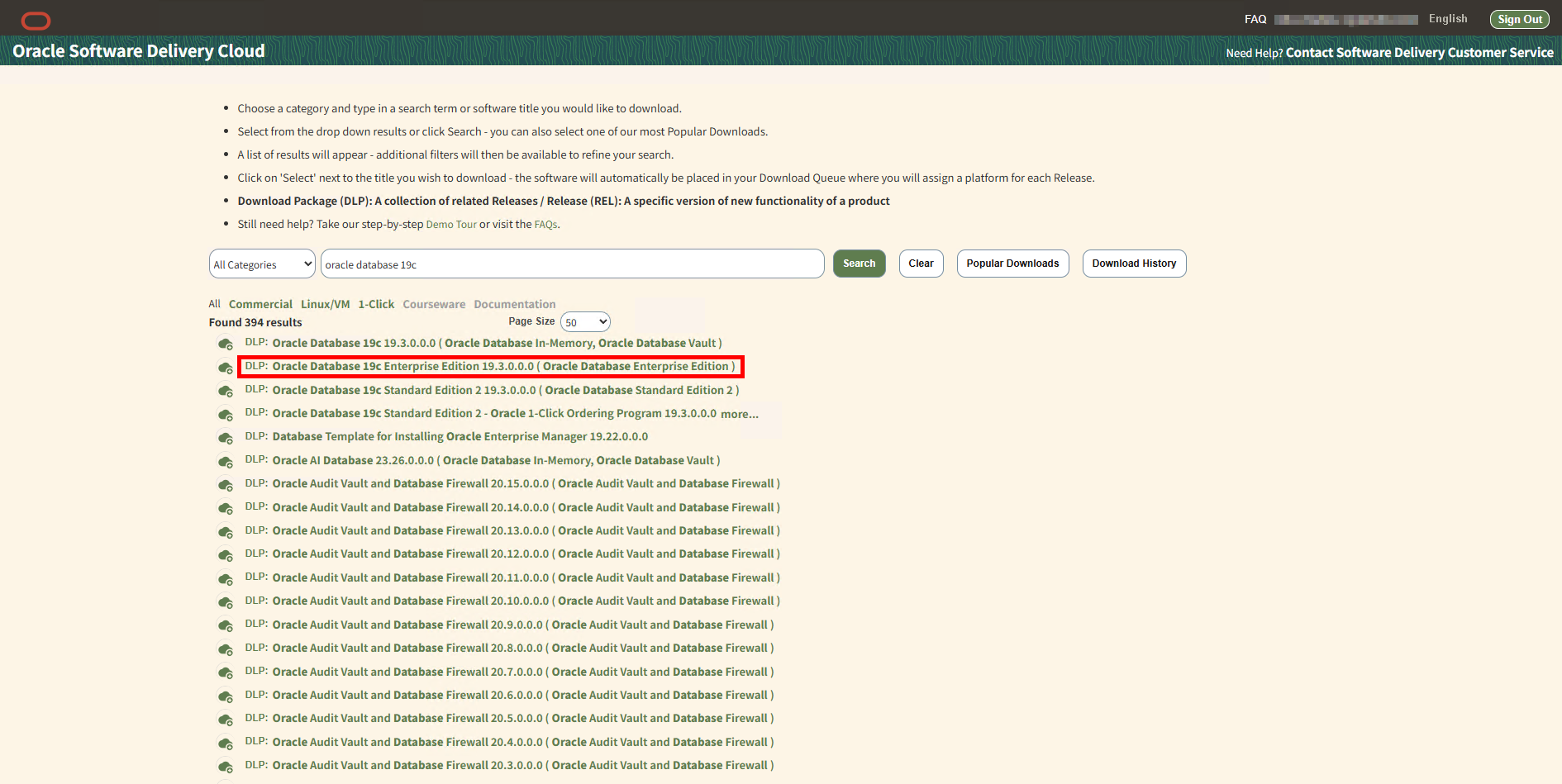1562x784 pixels.
Task: Open Oracle Database 19c Enterprise Edition 19.3.0.0.0
Action: tap(503, 366)
